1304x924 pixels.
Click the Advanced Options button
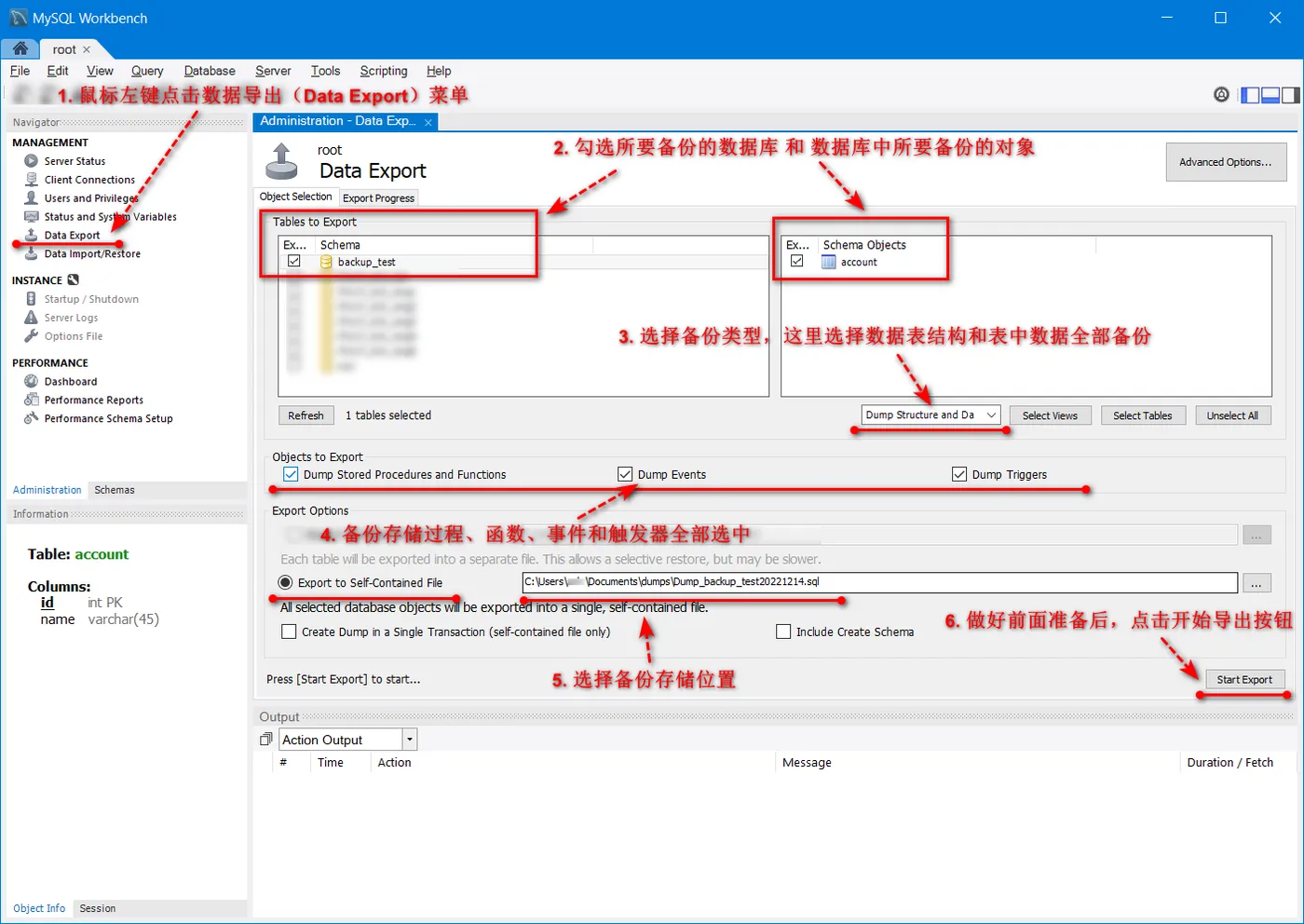[x=1226, y=162]
